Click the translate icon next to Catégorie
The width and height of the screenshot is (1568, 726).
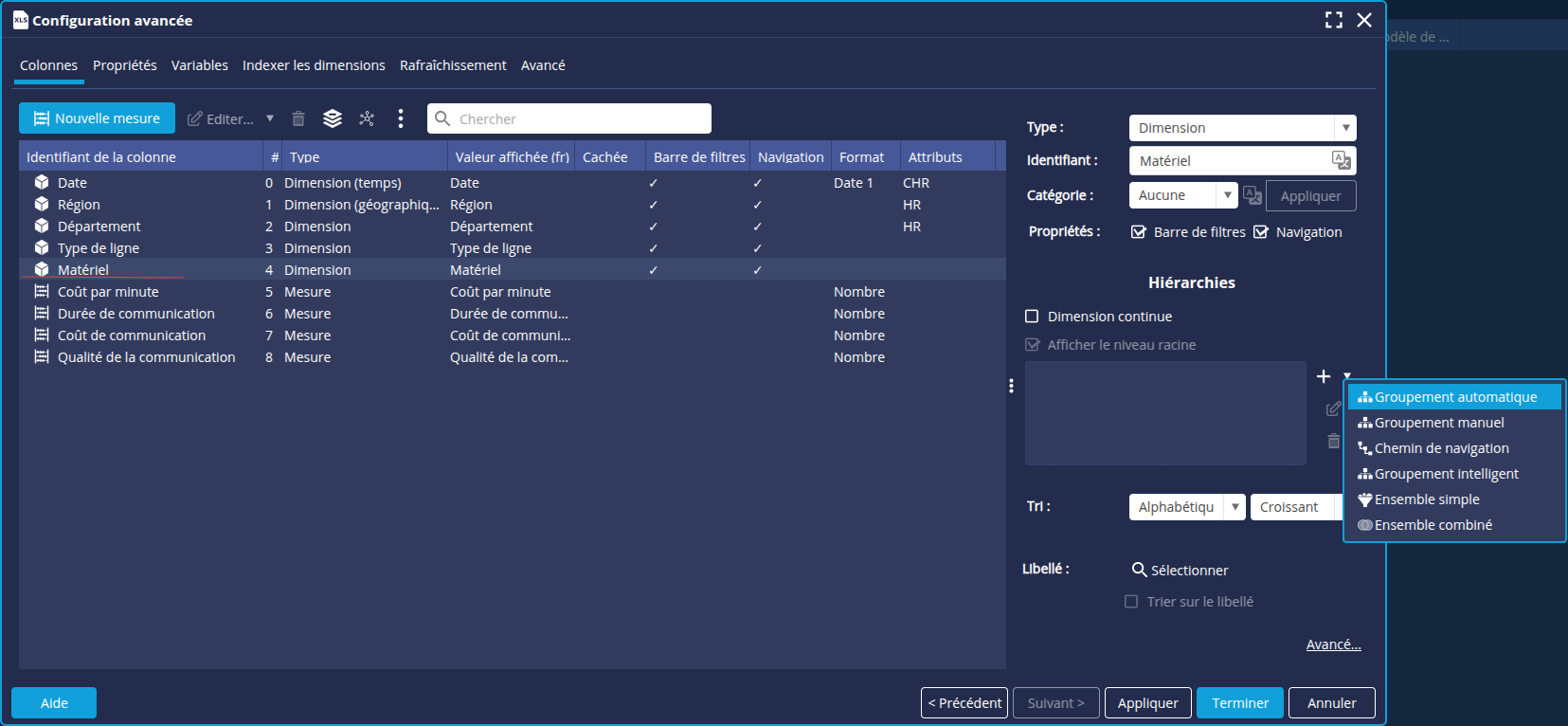point(1253,195)
